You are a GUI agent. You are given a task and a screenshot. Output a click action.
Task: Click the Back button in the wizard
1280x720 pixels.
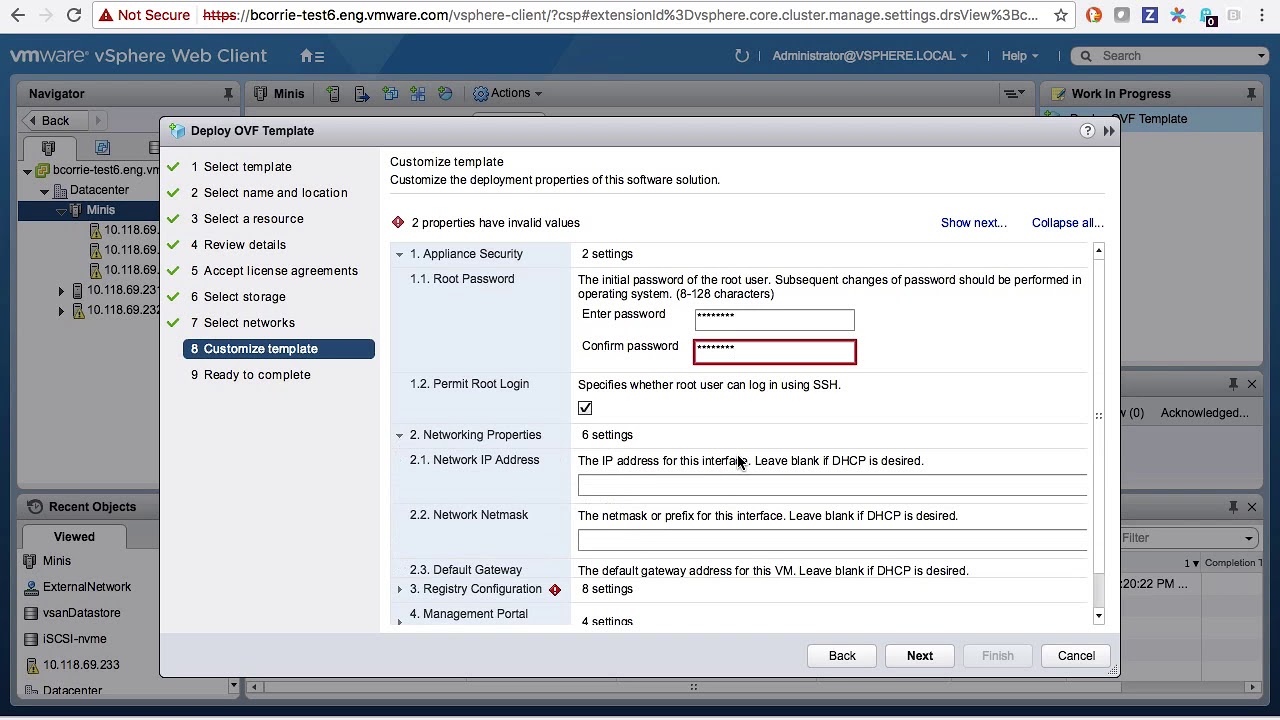pos(841,655)
